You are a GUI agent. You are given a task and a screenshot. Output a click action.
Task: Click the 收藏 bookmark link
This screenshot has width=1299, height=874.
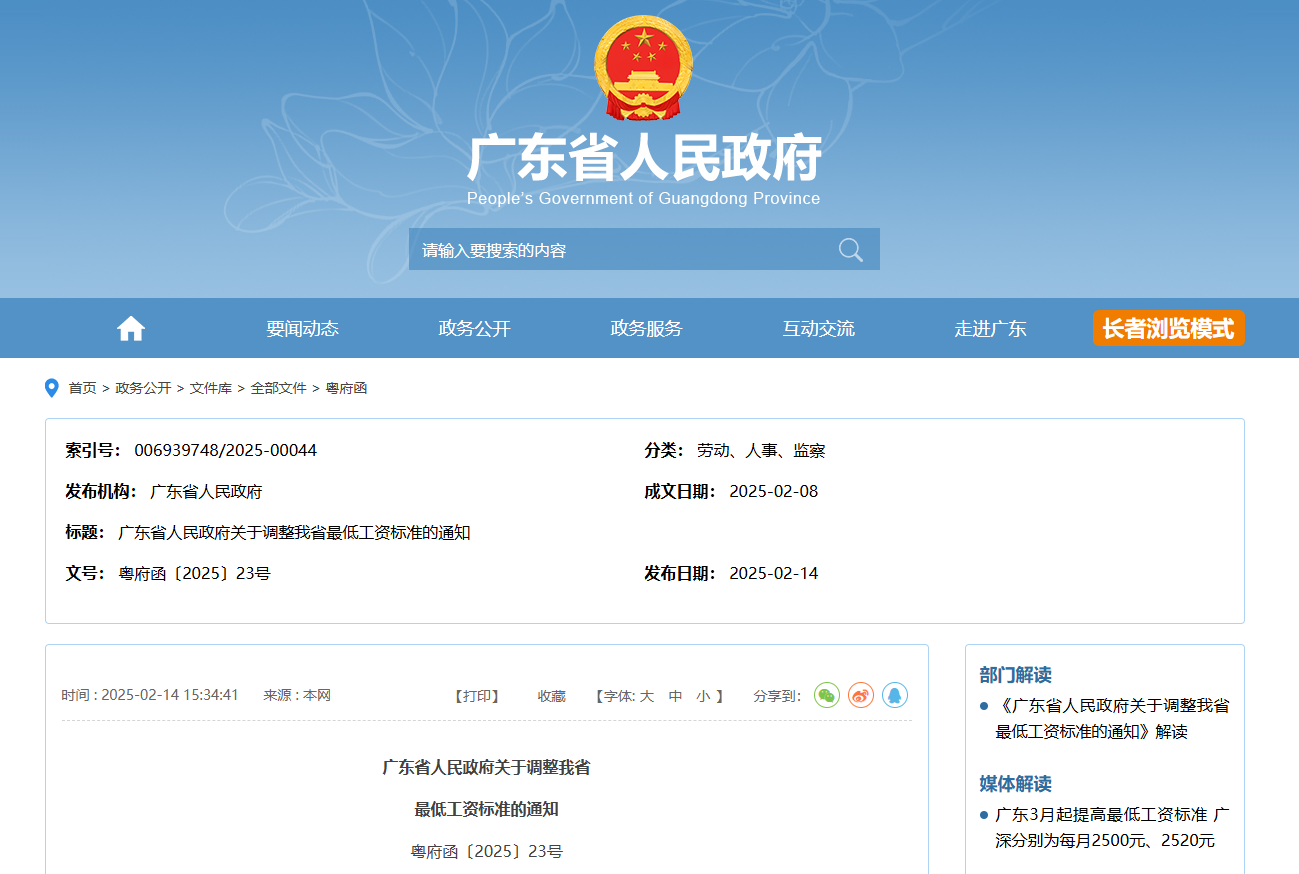(551, 696)
